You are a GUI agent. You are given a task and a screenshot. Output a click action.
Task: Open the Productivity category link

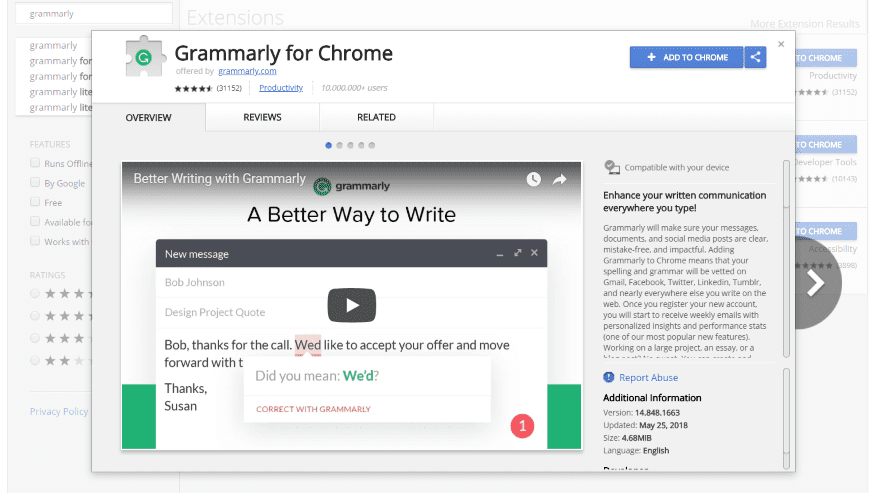pyautogui.click(x=281, y=88)
